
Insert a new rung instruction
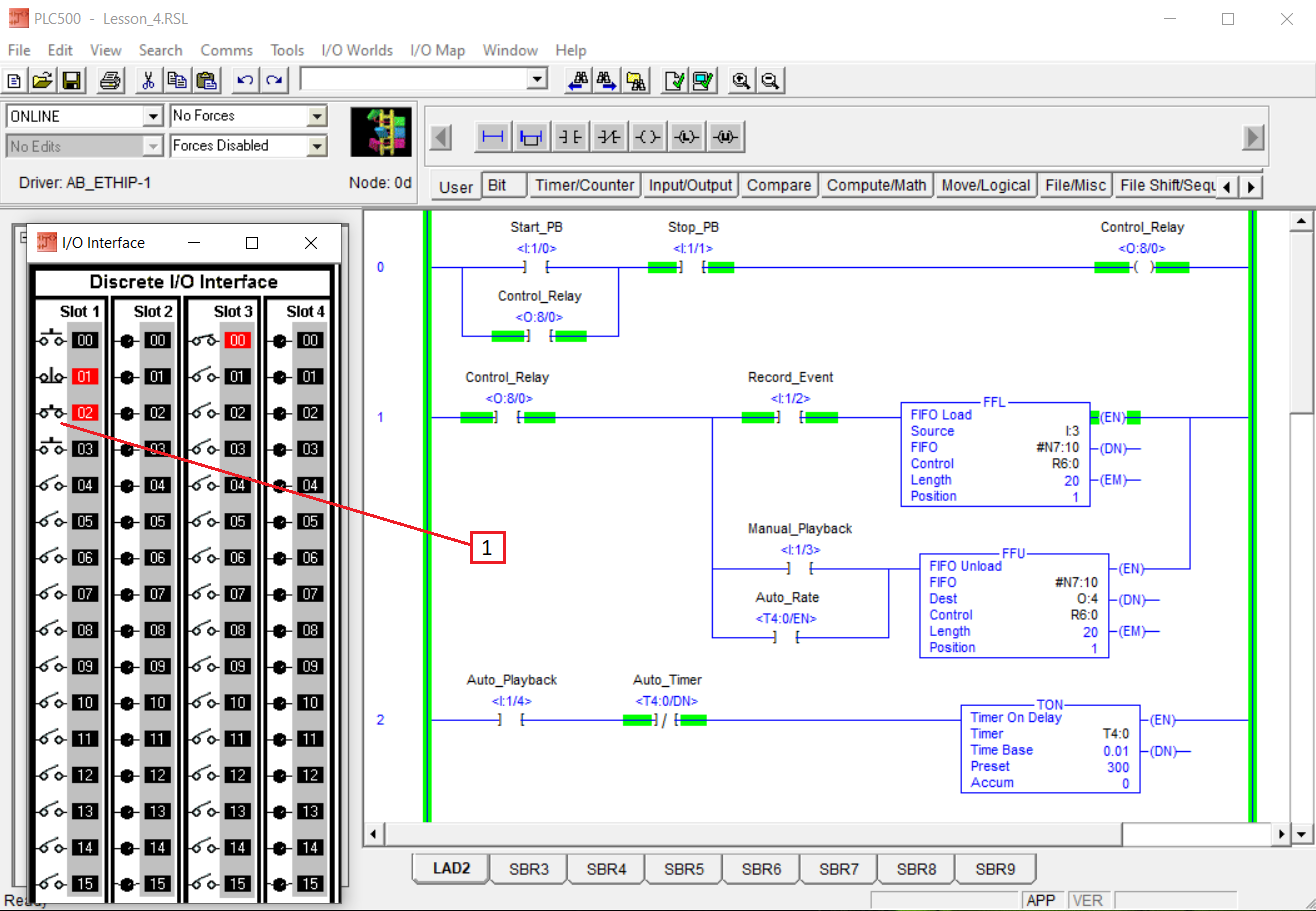[492, 137]
